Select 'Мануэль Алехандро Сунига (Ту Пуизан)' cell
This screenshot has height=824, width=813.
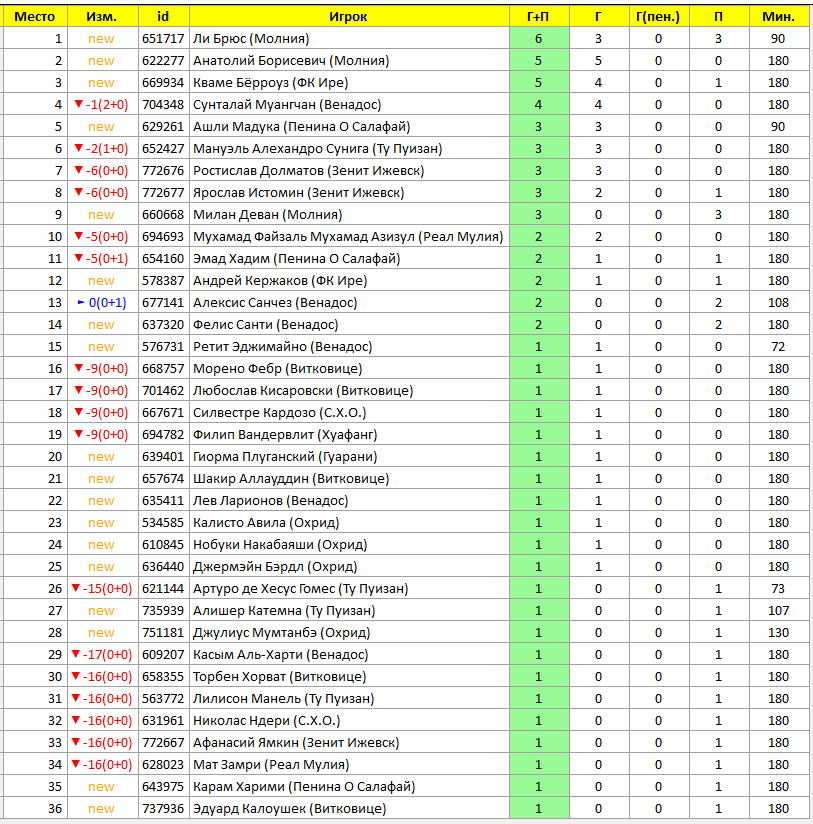pyautogui.click(x=349, y=149)
